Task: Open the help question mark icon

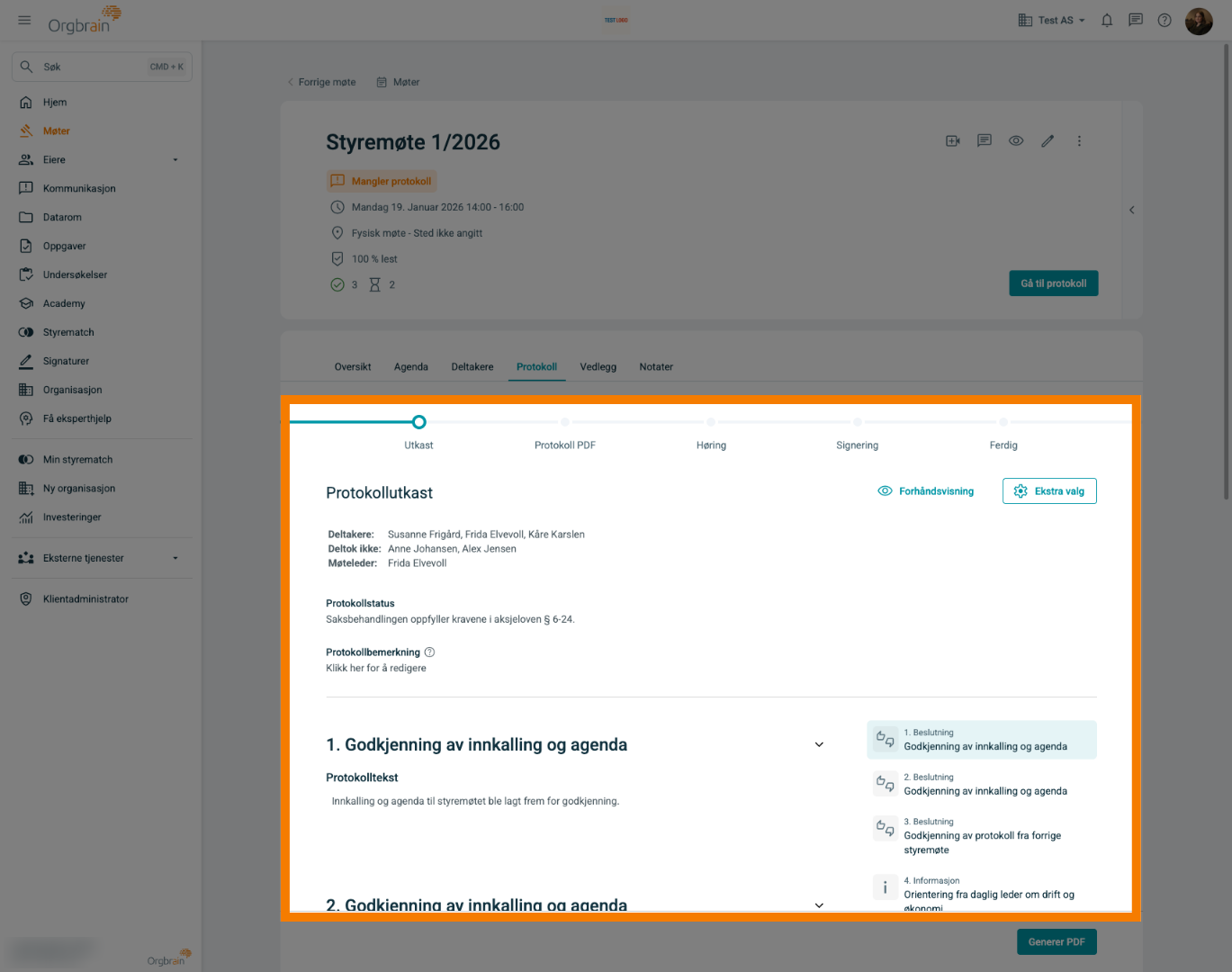Action: point(1165,20)
